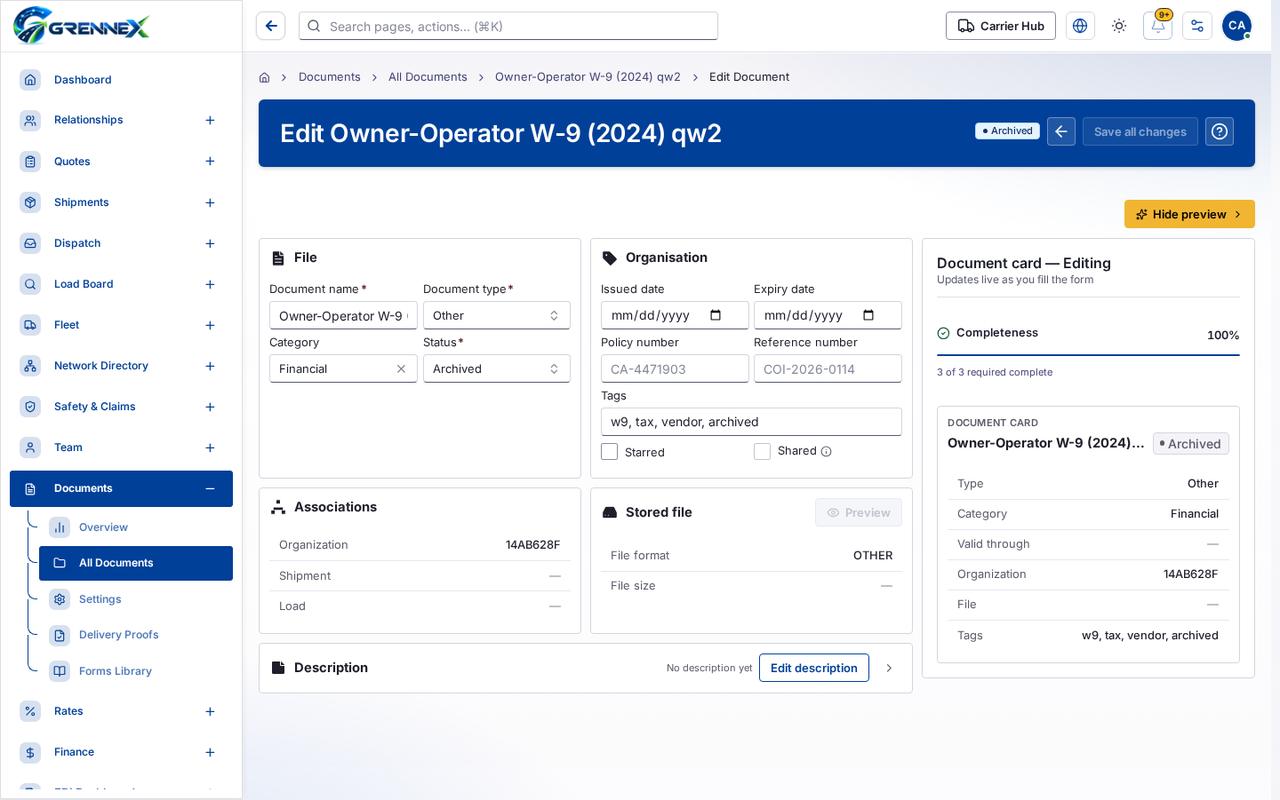This screenshot has height=800, width=1280.
Task: Expand the Finance menu plus
Action: pyautogui.click(x=210, y=752)
